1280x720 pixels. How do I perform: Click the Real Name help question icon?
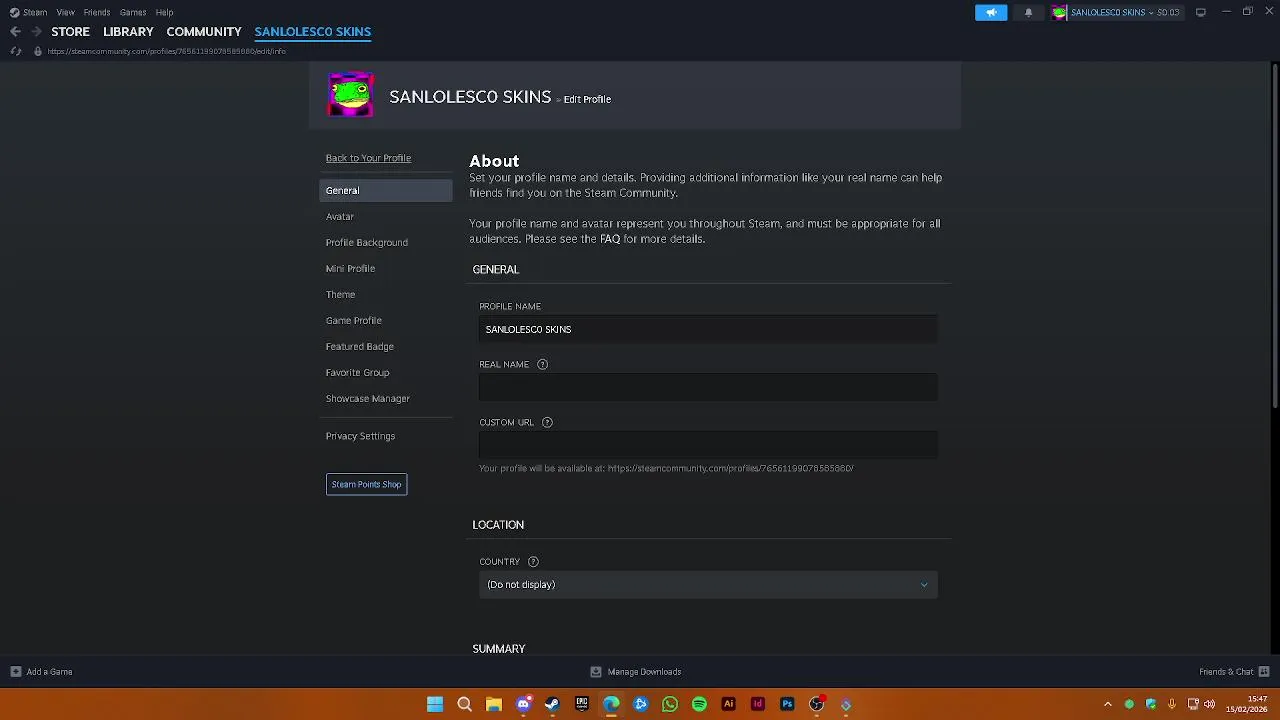tap(542, 364)
